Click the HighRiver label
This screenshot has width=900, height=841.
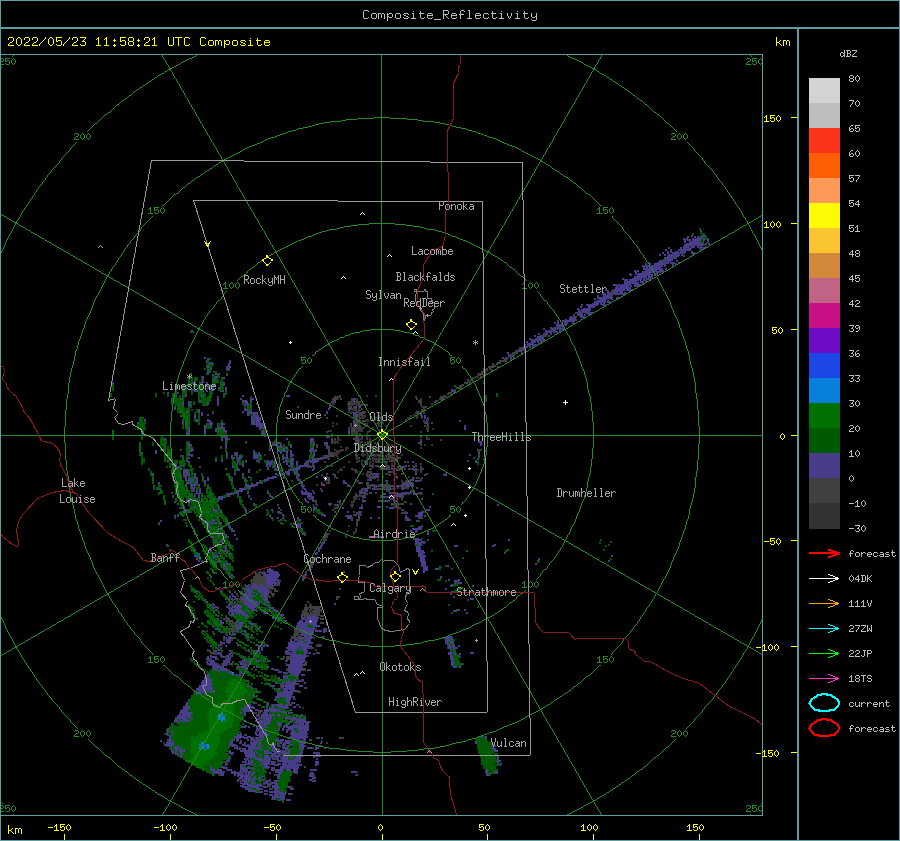pos(415,702)
